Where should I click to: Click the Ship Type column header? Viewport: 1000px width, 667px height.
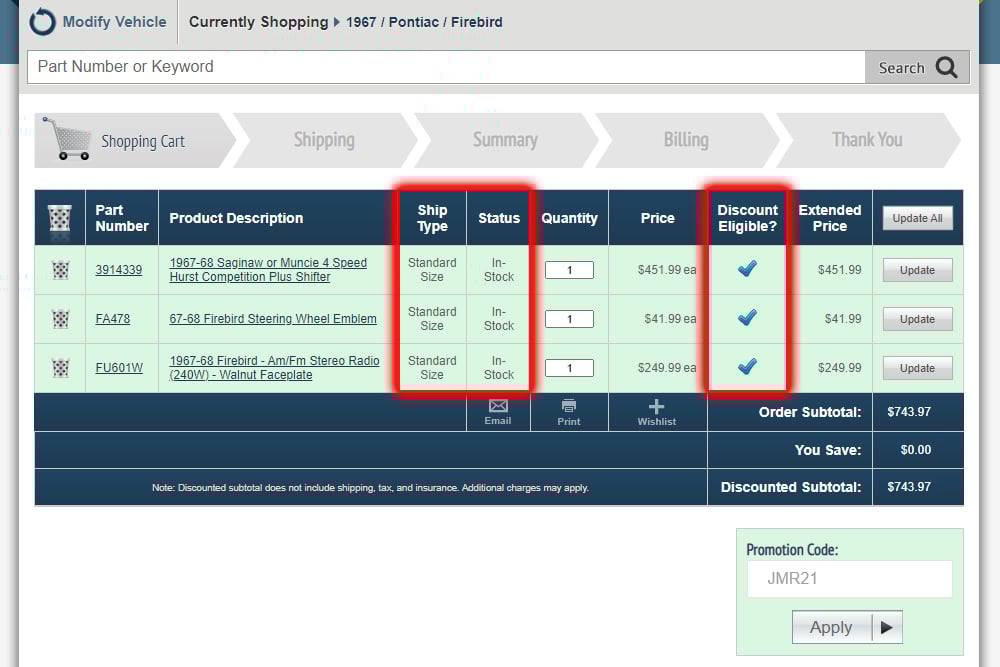(432, 218)
